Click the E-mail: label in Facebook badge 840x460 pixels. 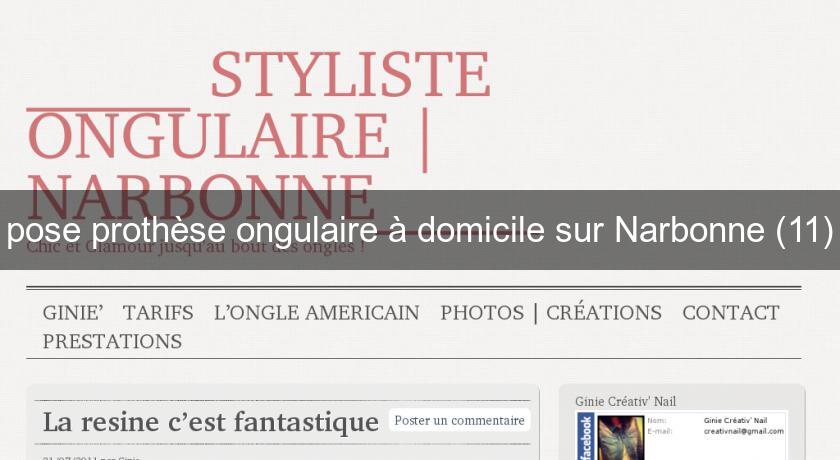[x=659, y=431]
